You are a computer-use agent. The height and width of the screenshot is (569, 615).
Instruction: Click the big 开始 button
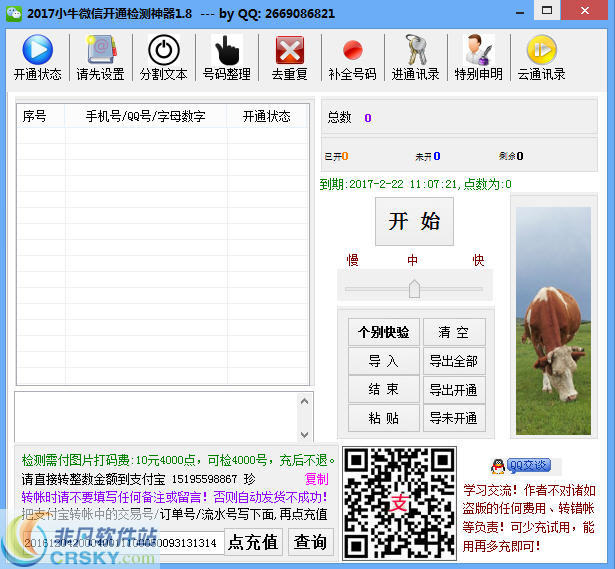point(414,221)
